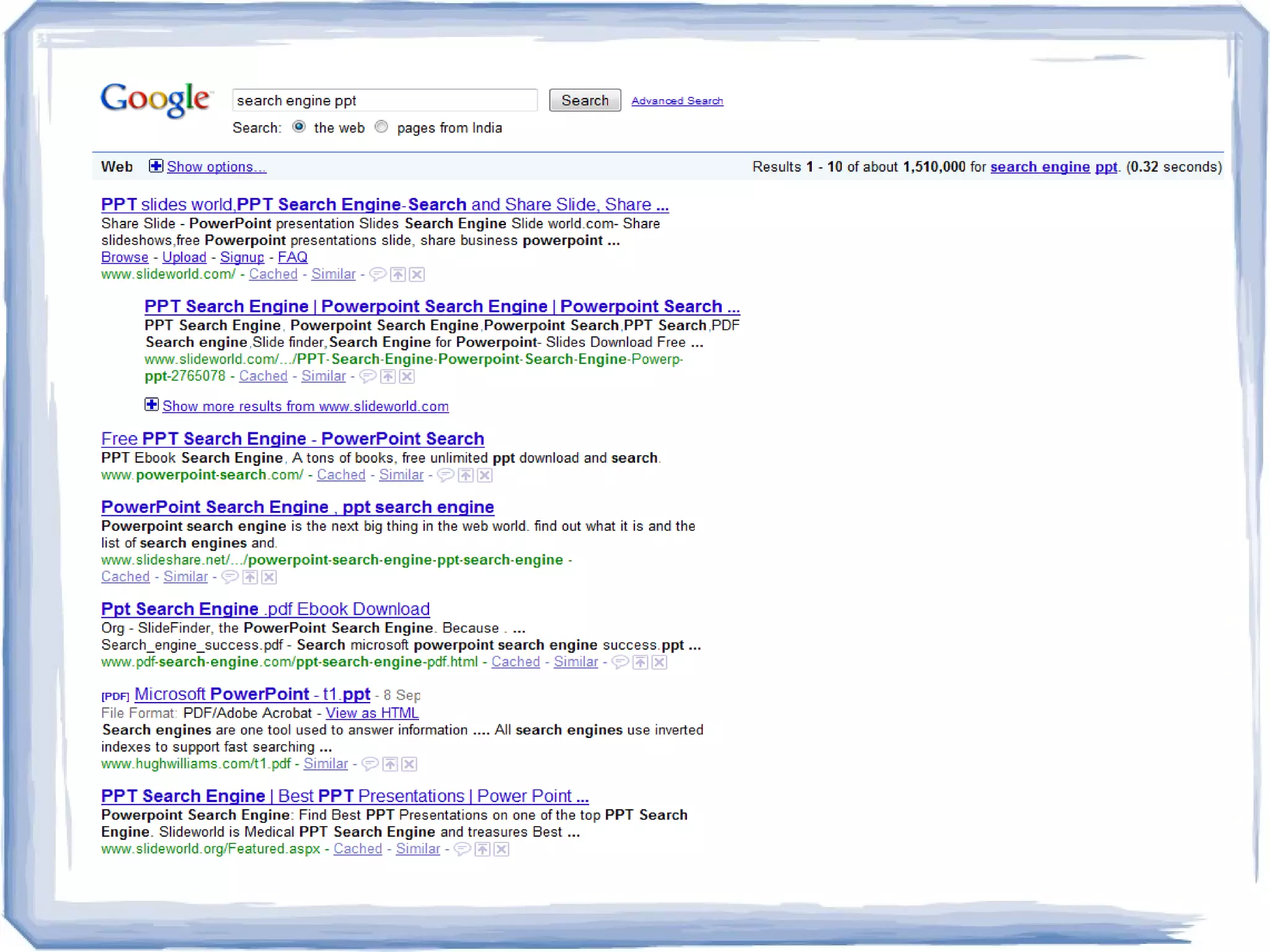This screenshot has height=952, width=1270.
Task: Open 'PPT Search Engine | Best PPT Presentations' result
Action: point(345,796)
